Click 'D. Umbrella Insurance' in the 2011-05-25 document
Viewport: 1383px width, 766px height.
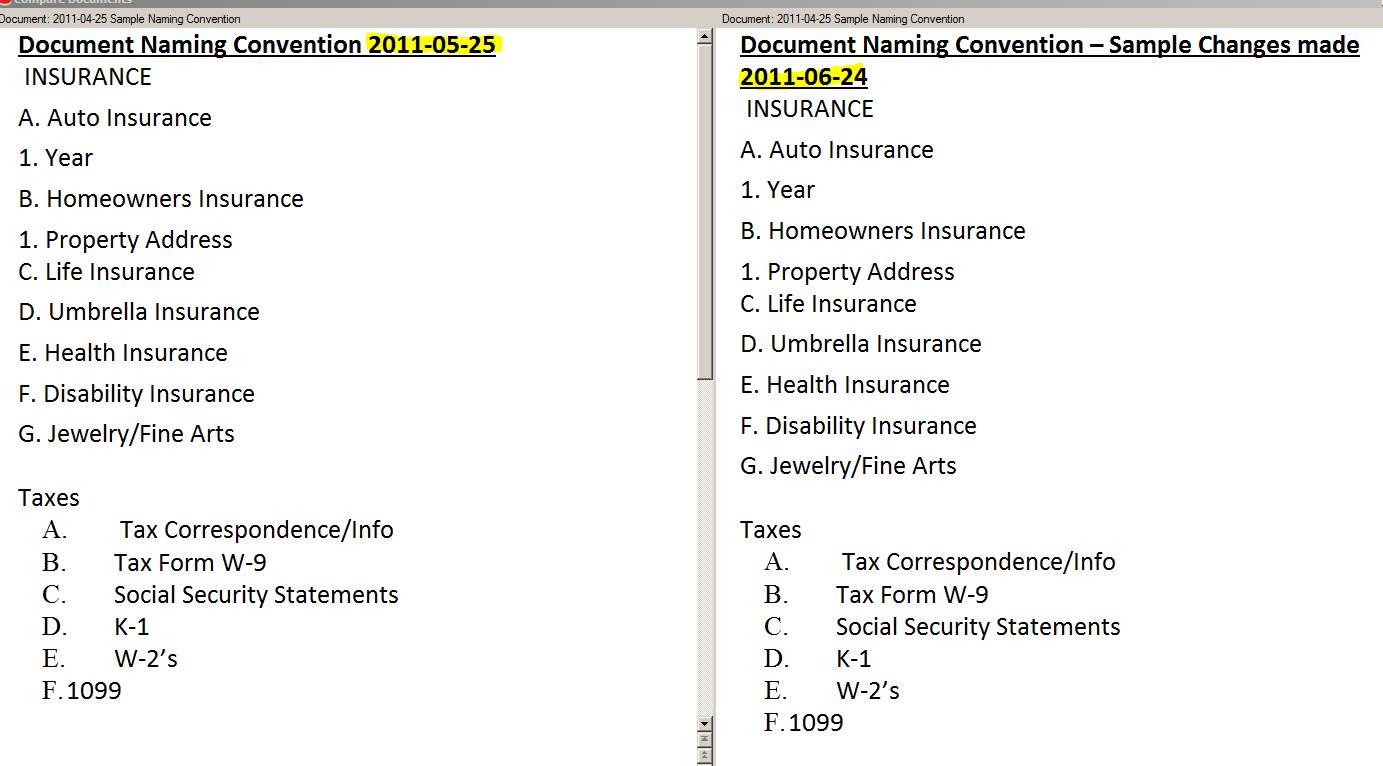pyautogui.click(x=139, y=312)
